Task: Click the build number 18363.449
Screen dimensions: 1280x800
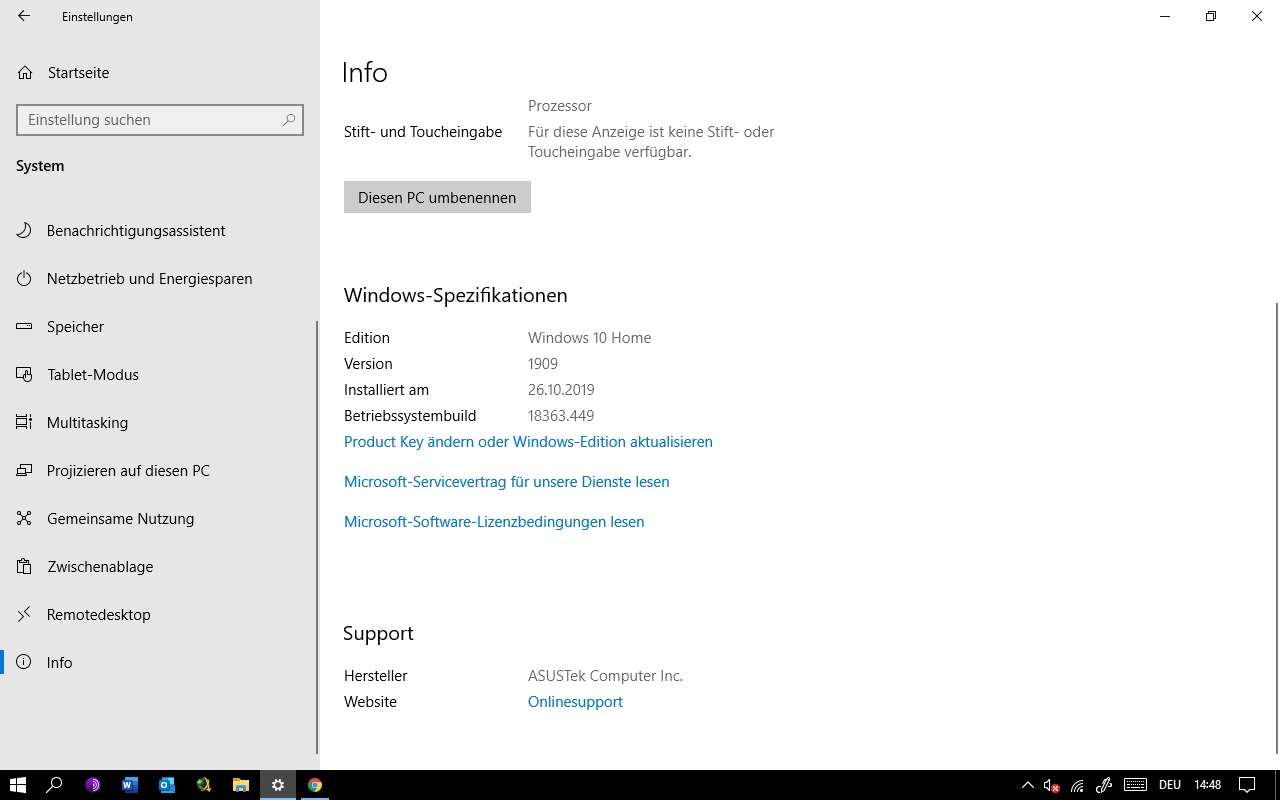Action: point(561,416)
